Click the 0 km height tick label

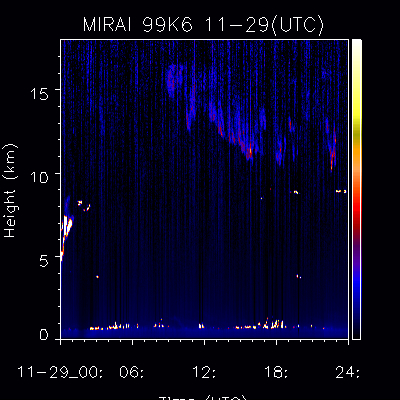coord(44,335)
